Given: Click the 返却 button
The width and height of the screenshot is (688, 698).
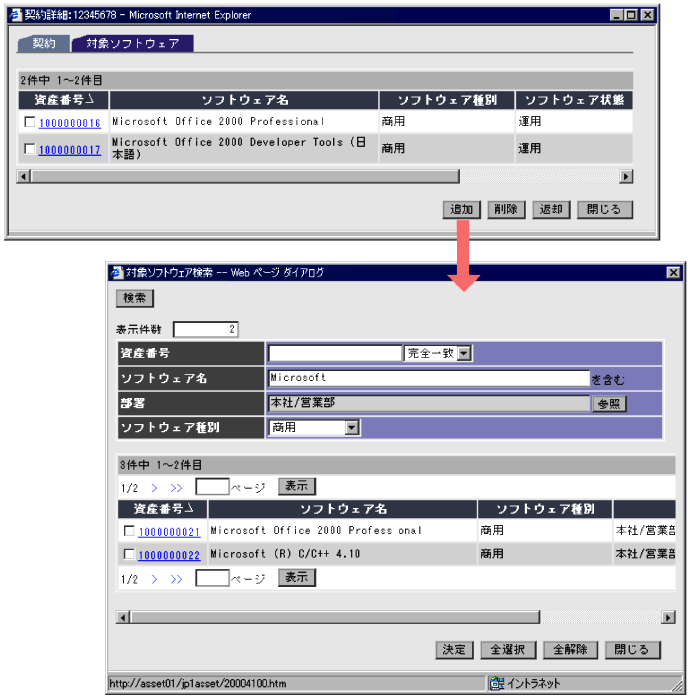Looking at the screenshot, I should pyautogui.click(x=551, y=209).
